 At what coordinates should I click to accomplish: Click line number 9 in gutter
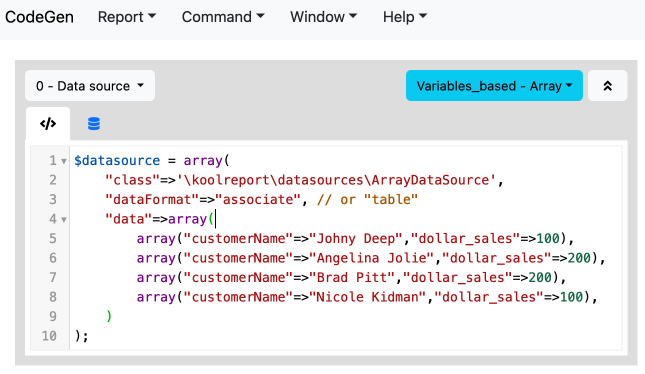click(53, 316)
